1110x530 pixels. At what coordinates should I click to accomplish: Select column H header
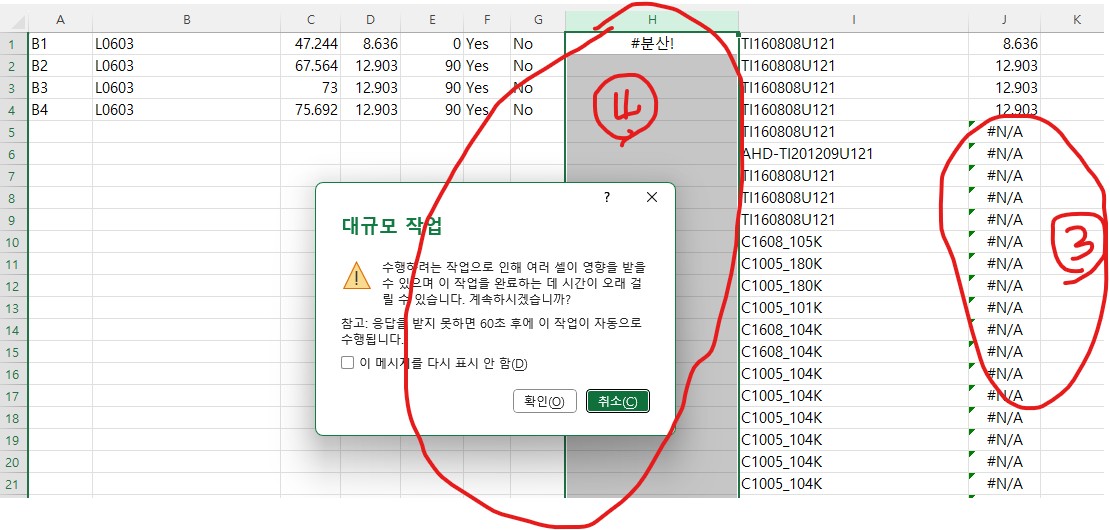point(652,20)
